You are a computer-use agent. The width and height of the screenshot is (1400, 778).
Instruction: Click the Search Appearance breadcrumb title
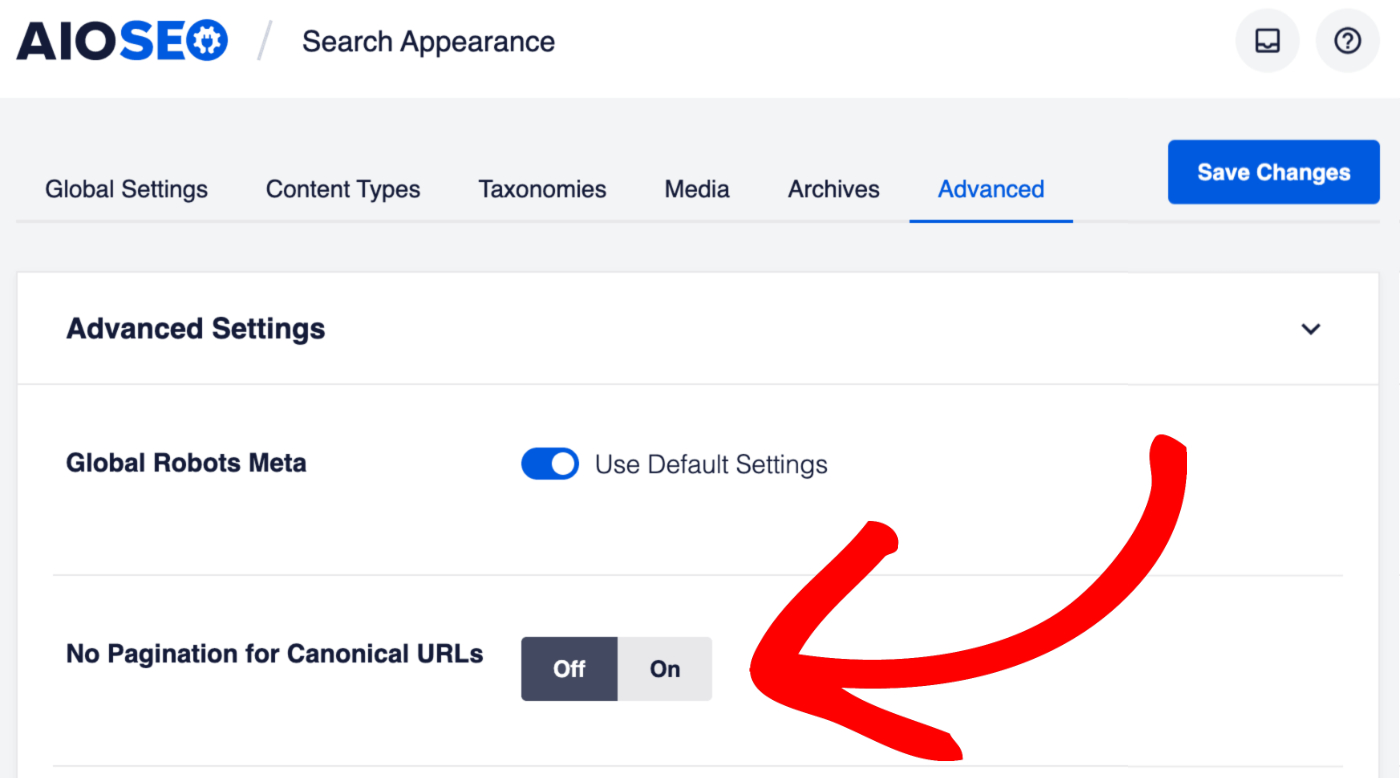point(428,41)
